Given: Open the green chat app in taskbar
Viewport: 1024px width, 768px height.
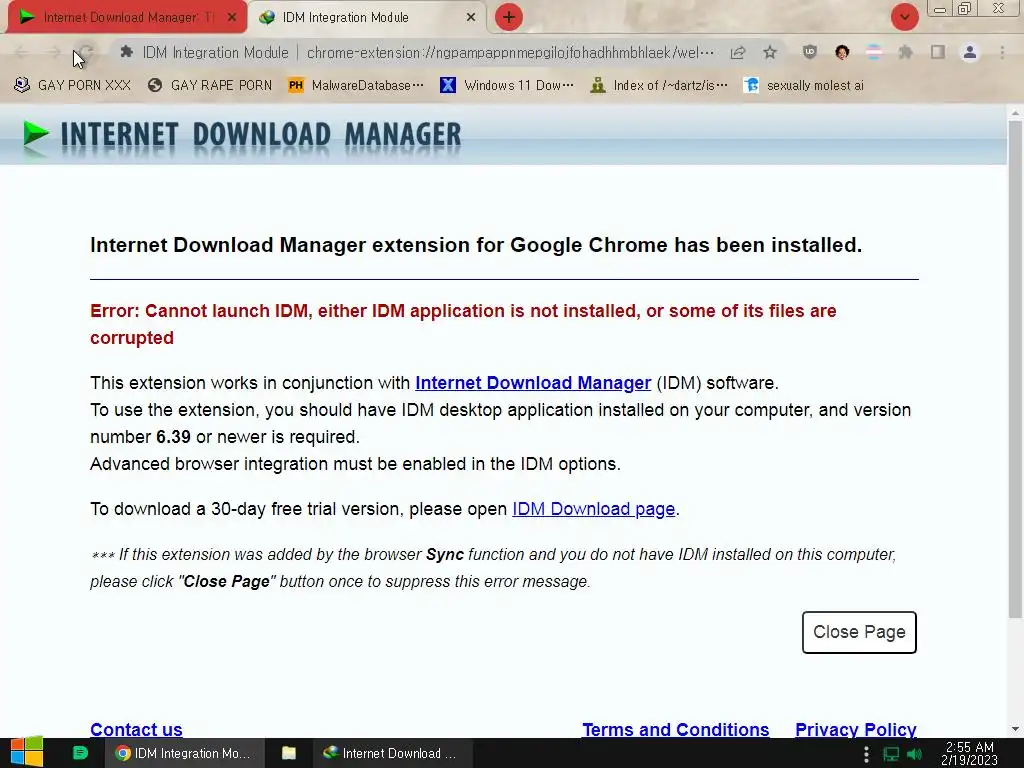Looking at the screenshot, I should (80, 753).
